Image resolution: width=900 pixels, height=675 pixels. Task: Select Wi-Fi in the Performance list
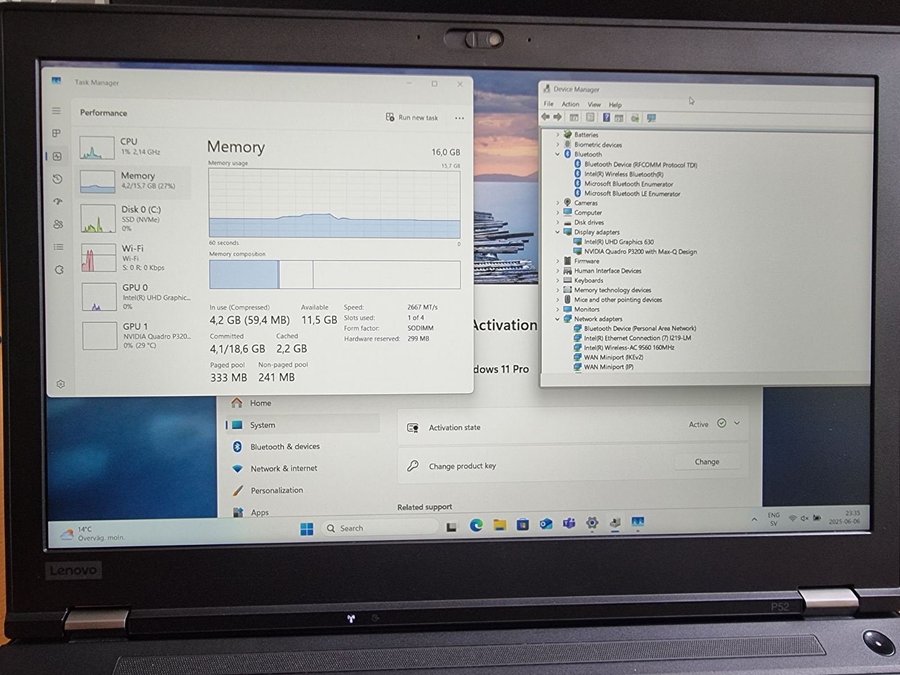click(135, 257)
